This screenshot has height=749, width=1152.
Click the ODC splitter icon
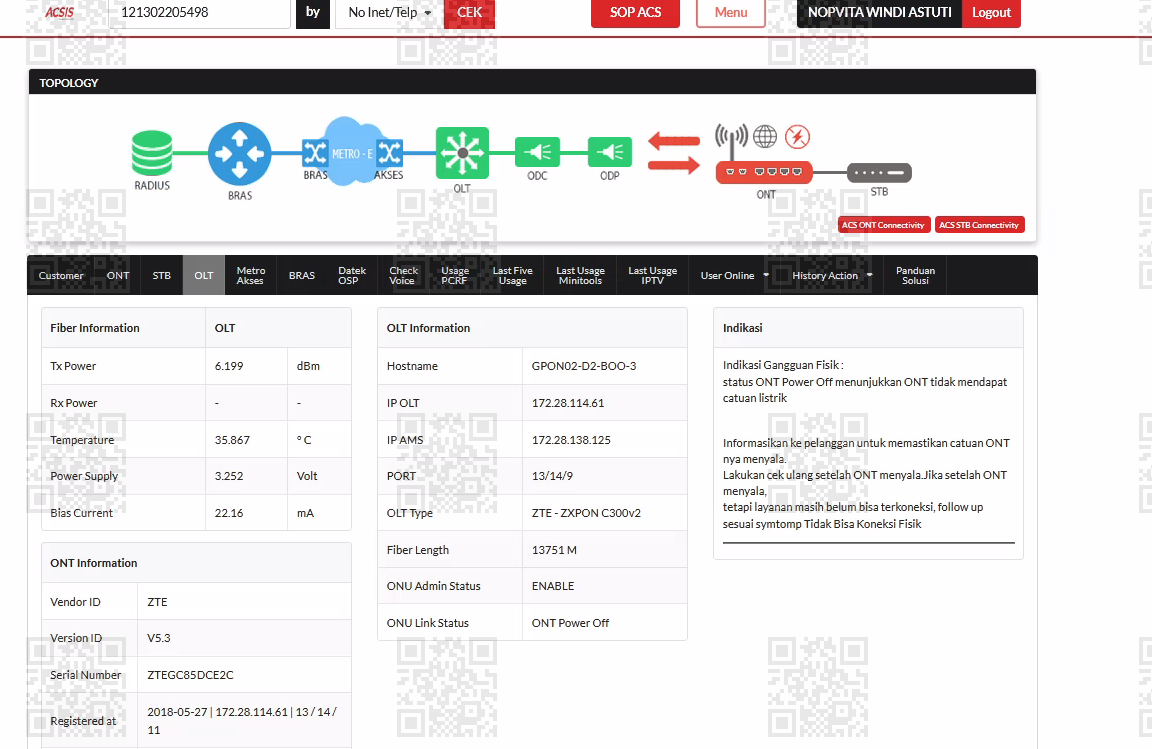[537, 152]
